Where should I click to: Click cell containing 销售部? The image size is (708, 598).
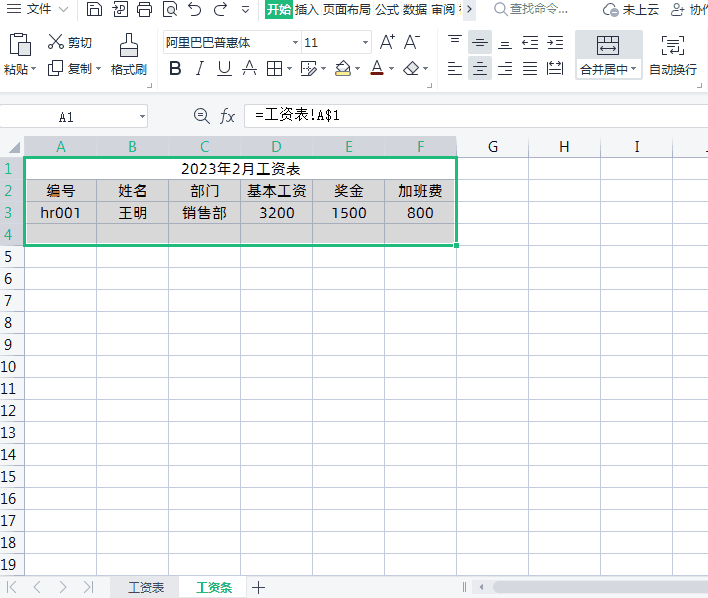(204, 213)
